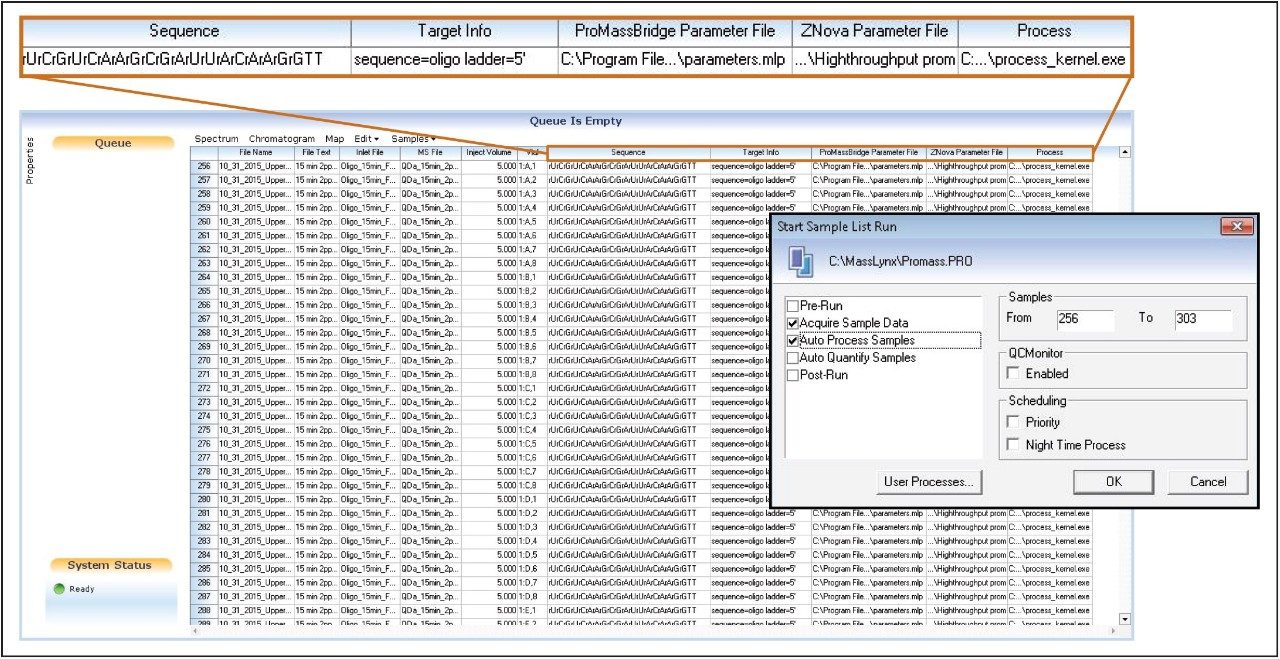Viewport: 1280px width, 659px height.
Task: Click vial cell 1:C,1
Action: [x=530, y=388]
